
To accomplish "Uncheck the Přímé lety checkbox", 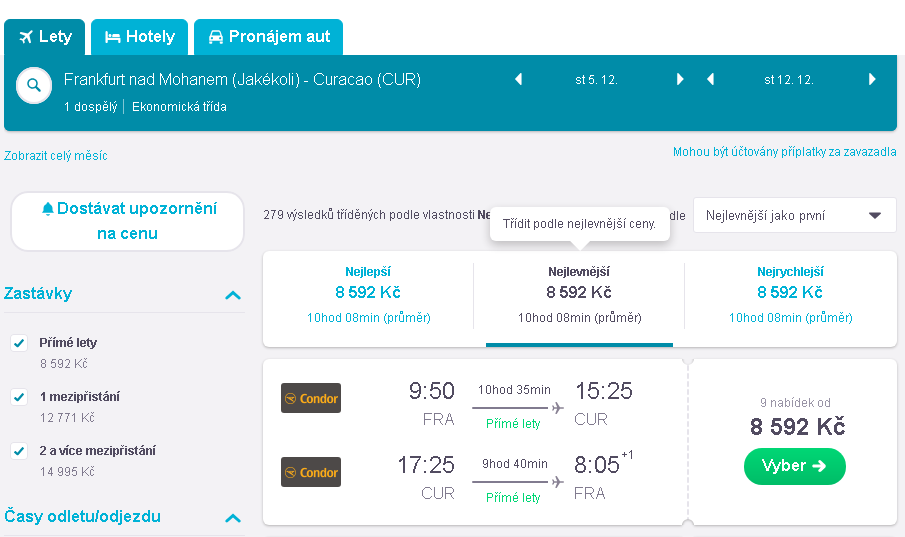I will point(19,343).
